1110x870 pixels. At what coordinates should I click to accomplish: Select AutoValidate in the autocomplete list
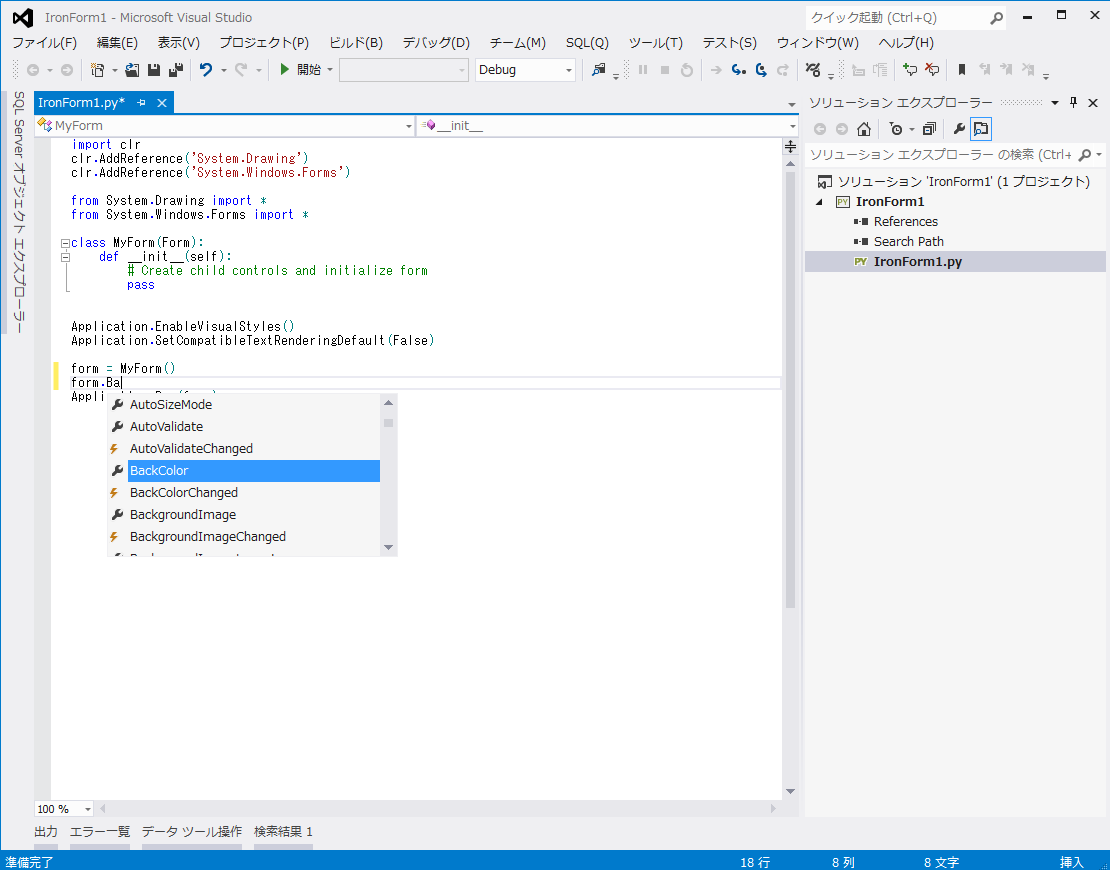(x=244, y=427)
